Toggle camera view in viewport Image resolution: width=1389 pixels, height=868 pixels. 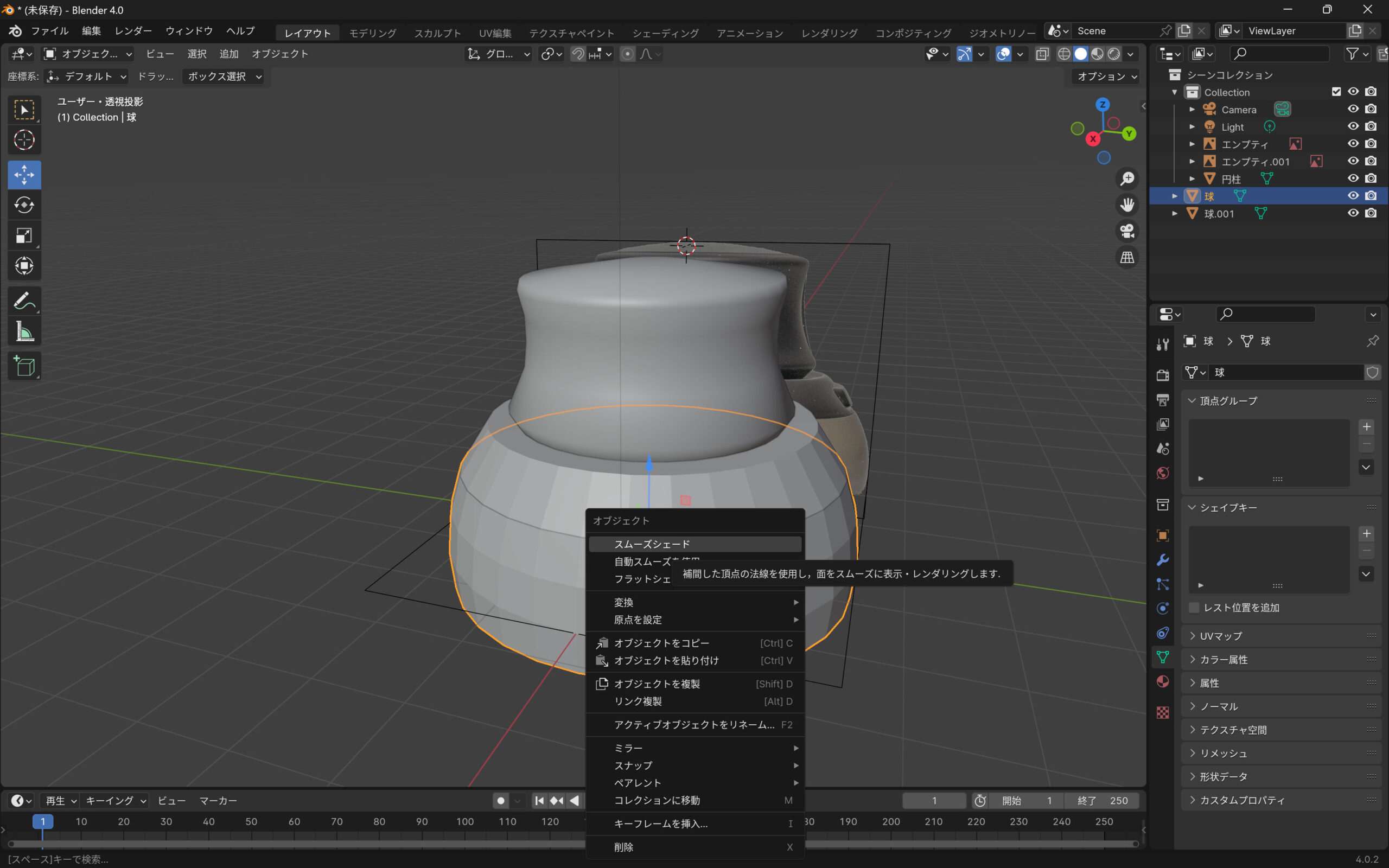(x=1127, y=231)
